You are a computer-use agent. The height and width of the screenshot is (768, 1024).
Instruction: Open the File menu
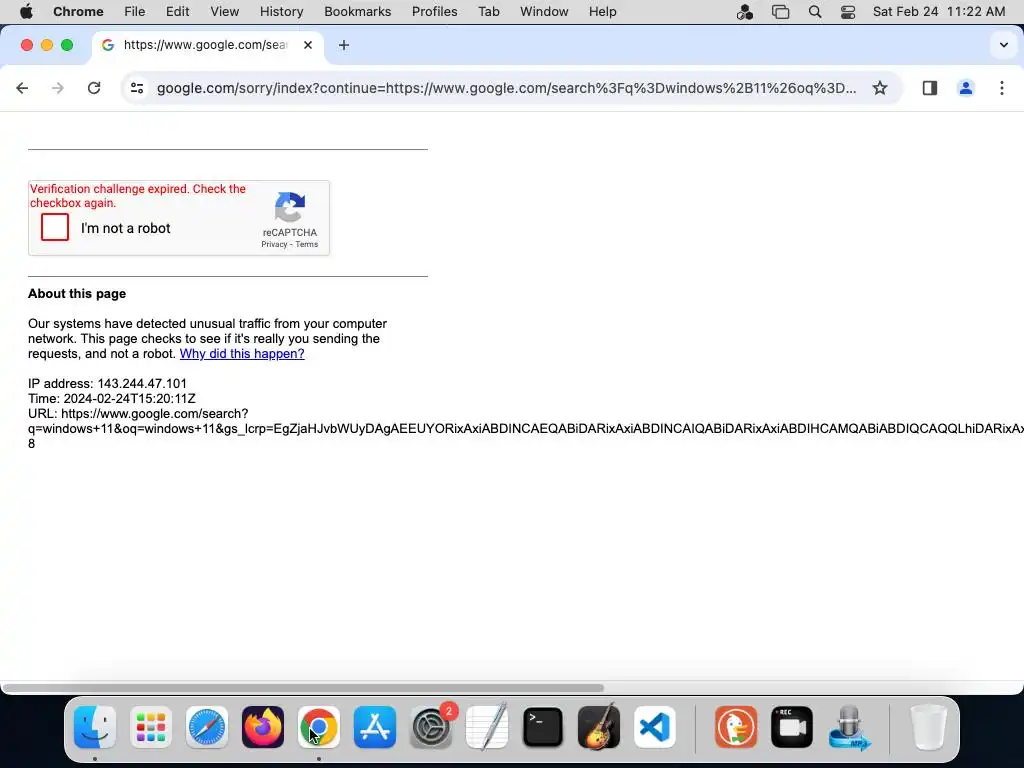(x=135, y=11)
